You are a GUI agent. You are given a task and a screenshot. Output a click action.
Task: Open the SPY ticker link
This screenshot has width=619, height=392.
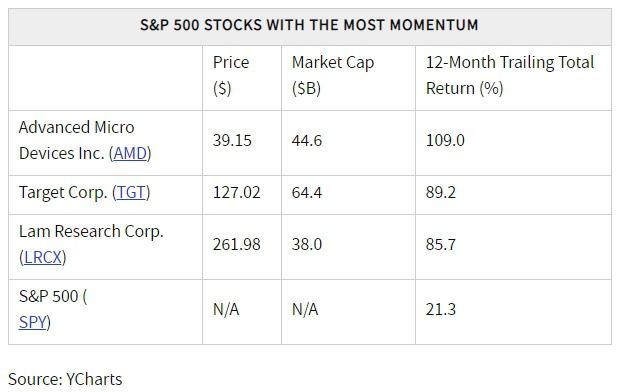coord(33,322)
